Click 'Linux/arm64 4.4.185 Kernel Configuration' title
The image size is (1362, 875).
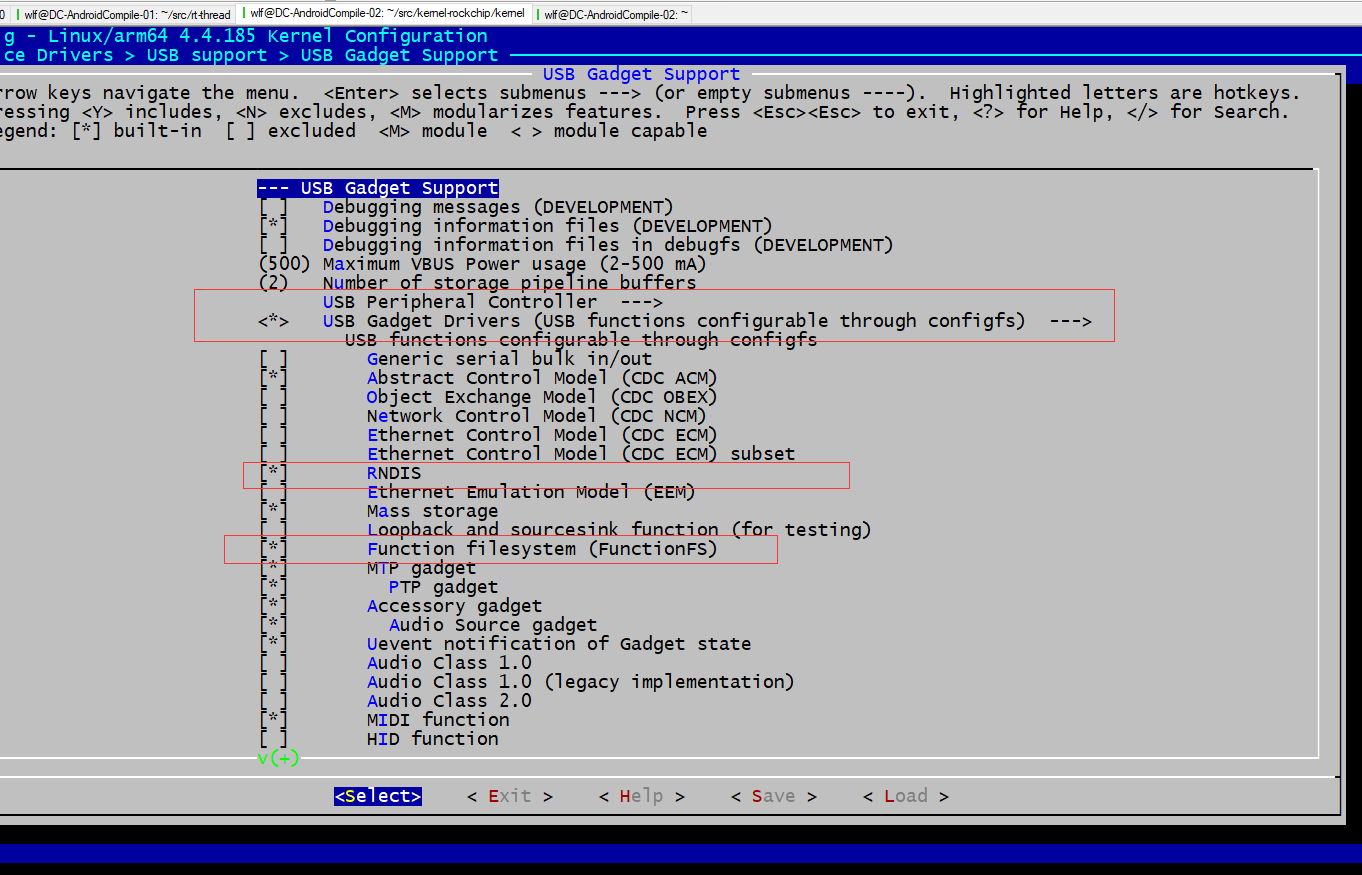(x=268, y=36)
